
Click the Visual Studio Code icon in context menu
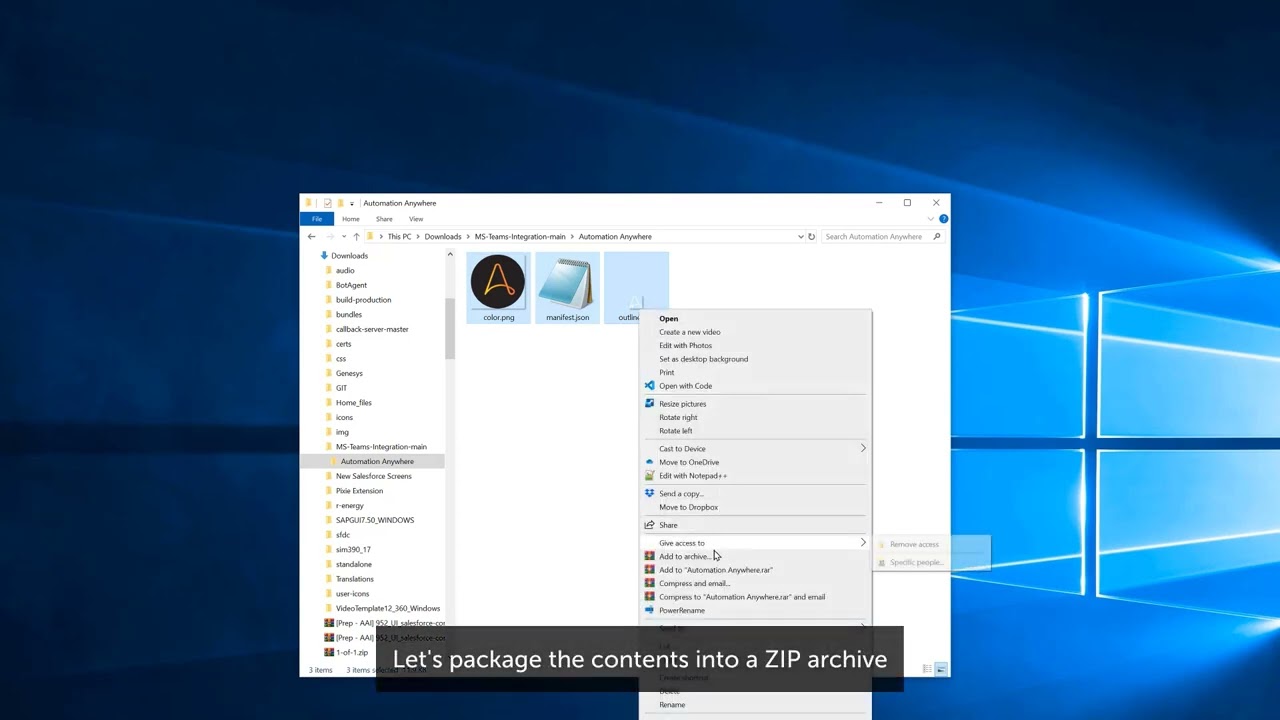coord(649,386)
